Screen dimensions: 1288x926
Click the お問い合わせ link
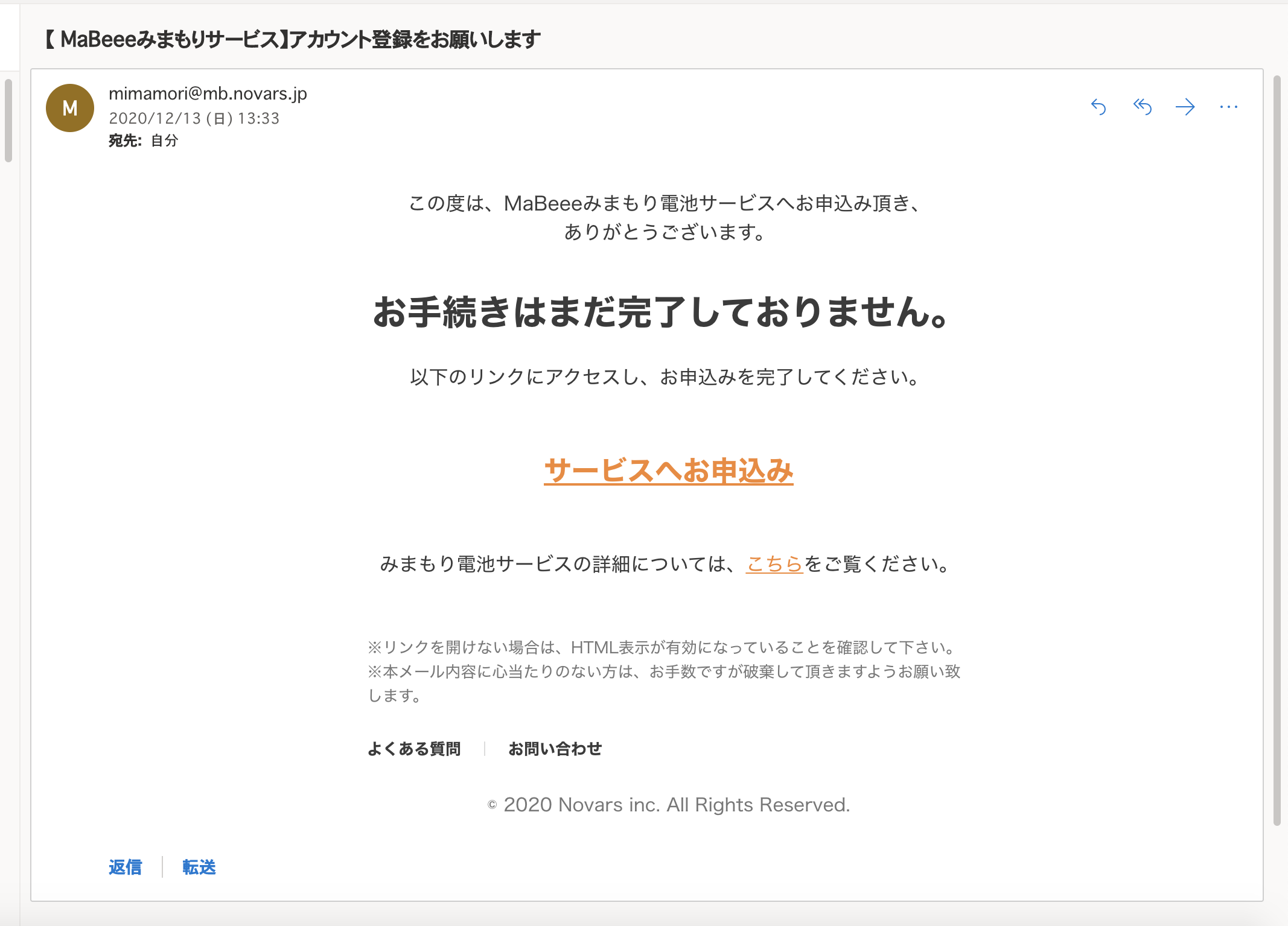point(555,749)
